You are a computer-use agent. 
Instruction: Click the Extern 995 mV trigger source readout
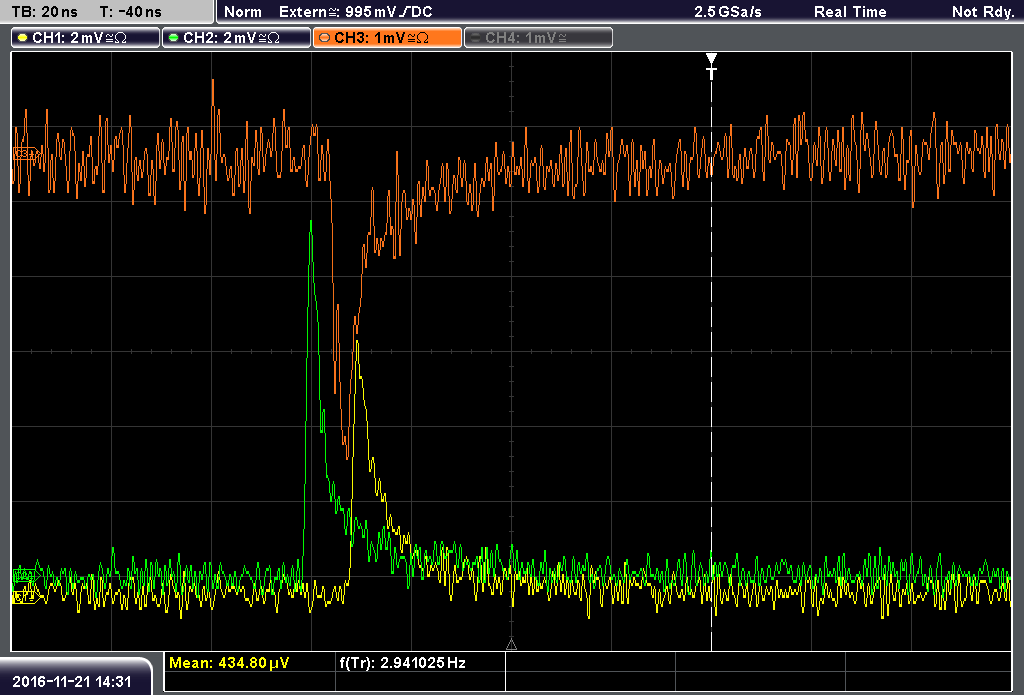(x=355, y=12)
